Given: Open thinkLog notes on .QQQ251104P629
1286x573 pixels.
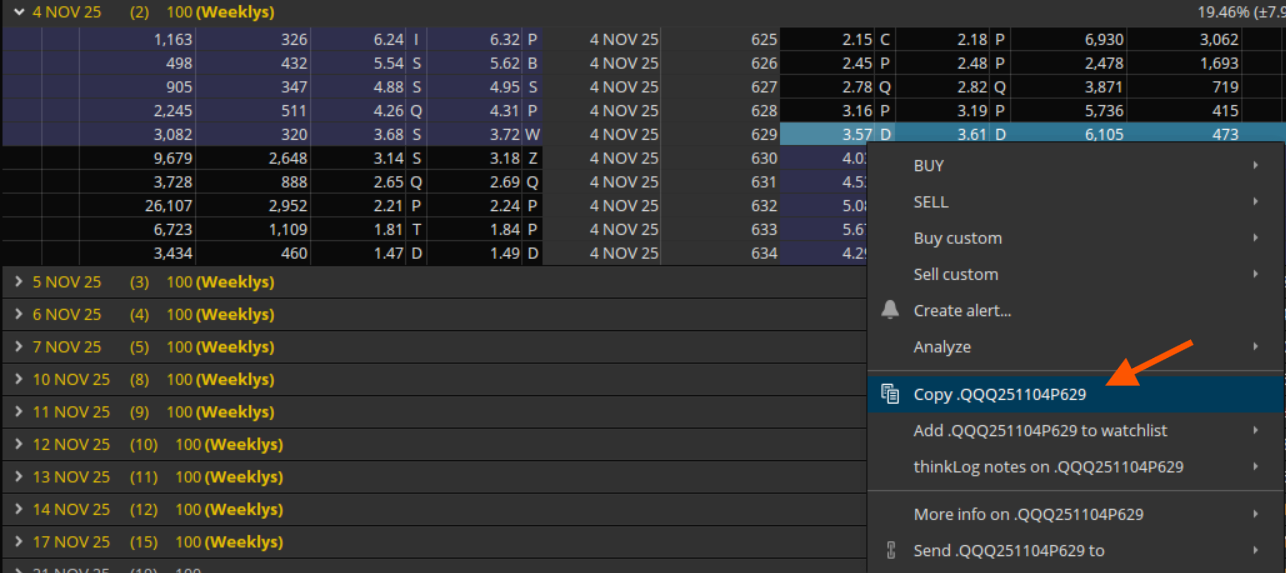Looking at the screenshot, I should click(1048, 466).
